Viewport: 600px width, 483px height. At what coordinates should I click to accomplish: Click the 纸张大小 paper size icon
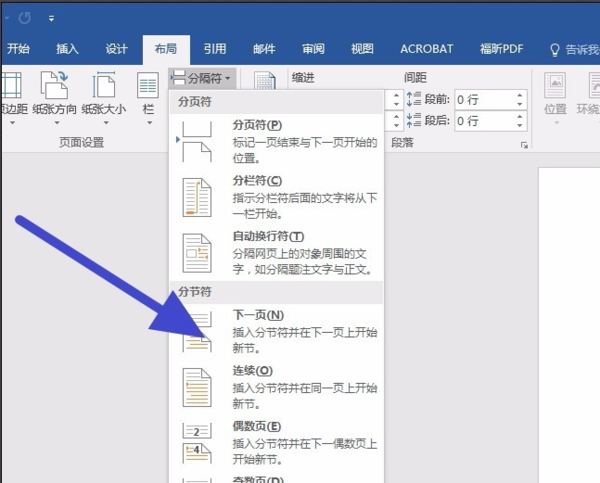pyautogui.click(x=104, y=85)
